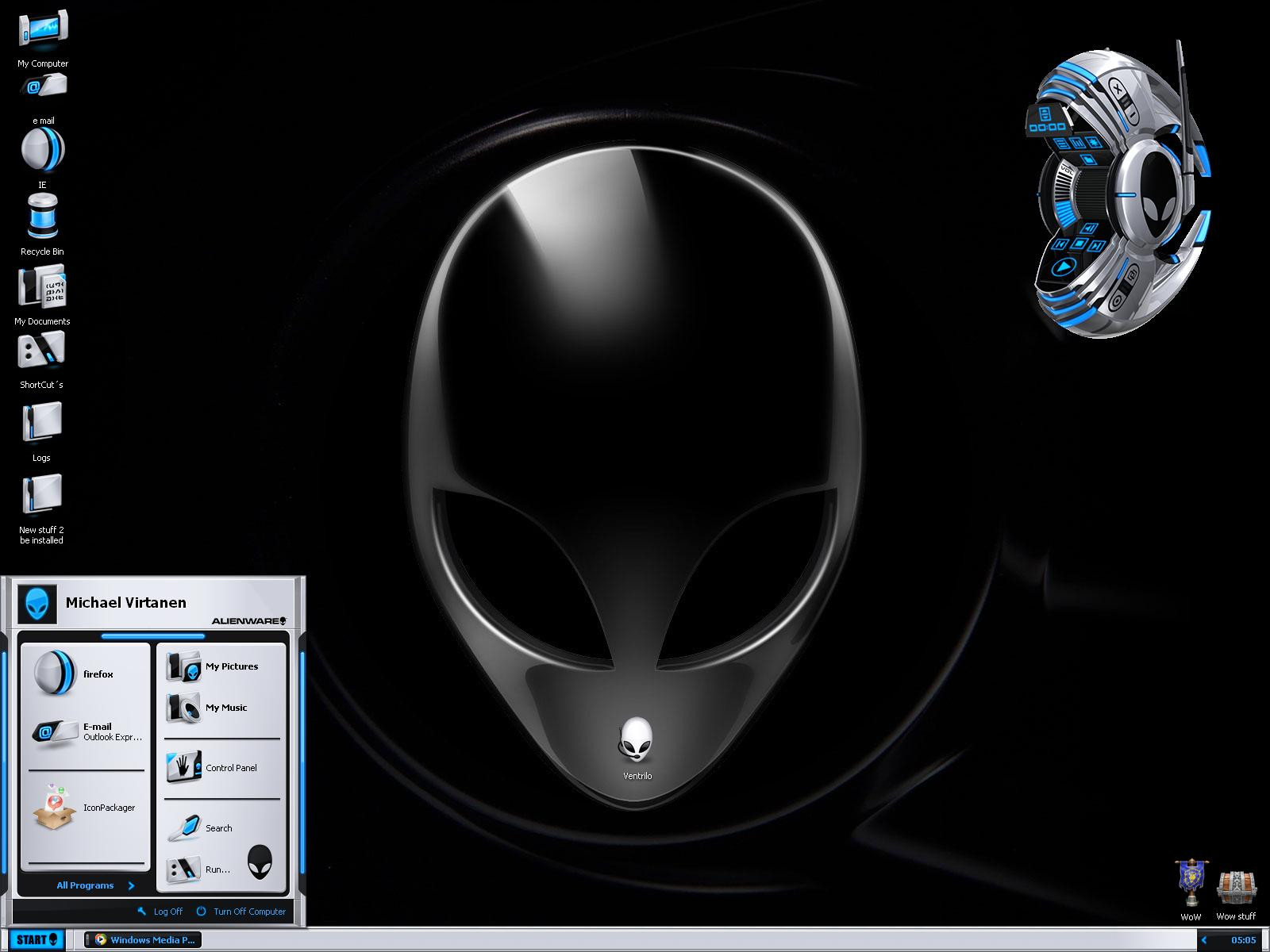This screenshot has width=1270, height=952.
Task: Open the My Computer desktop icon
Action: point(43,39)
